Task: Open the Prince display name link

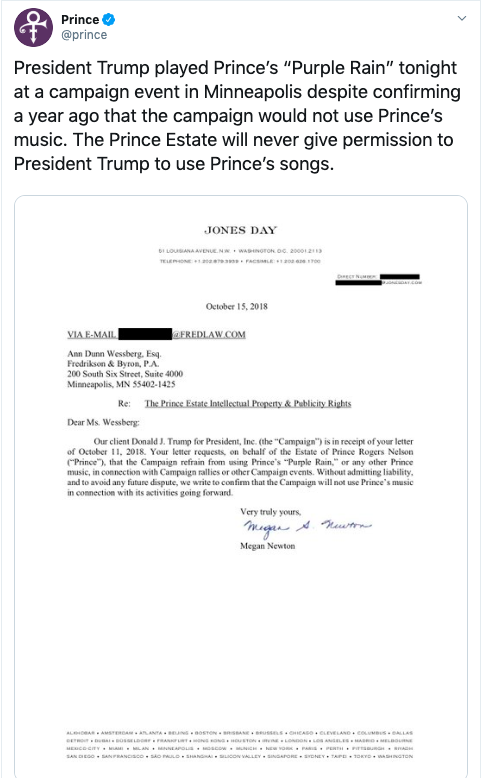Action: pyautogui.click(x=80, y=20)
